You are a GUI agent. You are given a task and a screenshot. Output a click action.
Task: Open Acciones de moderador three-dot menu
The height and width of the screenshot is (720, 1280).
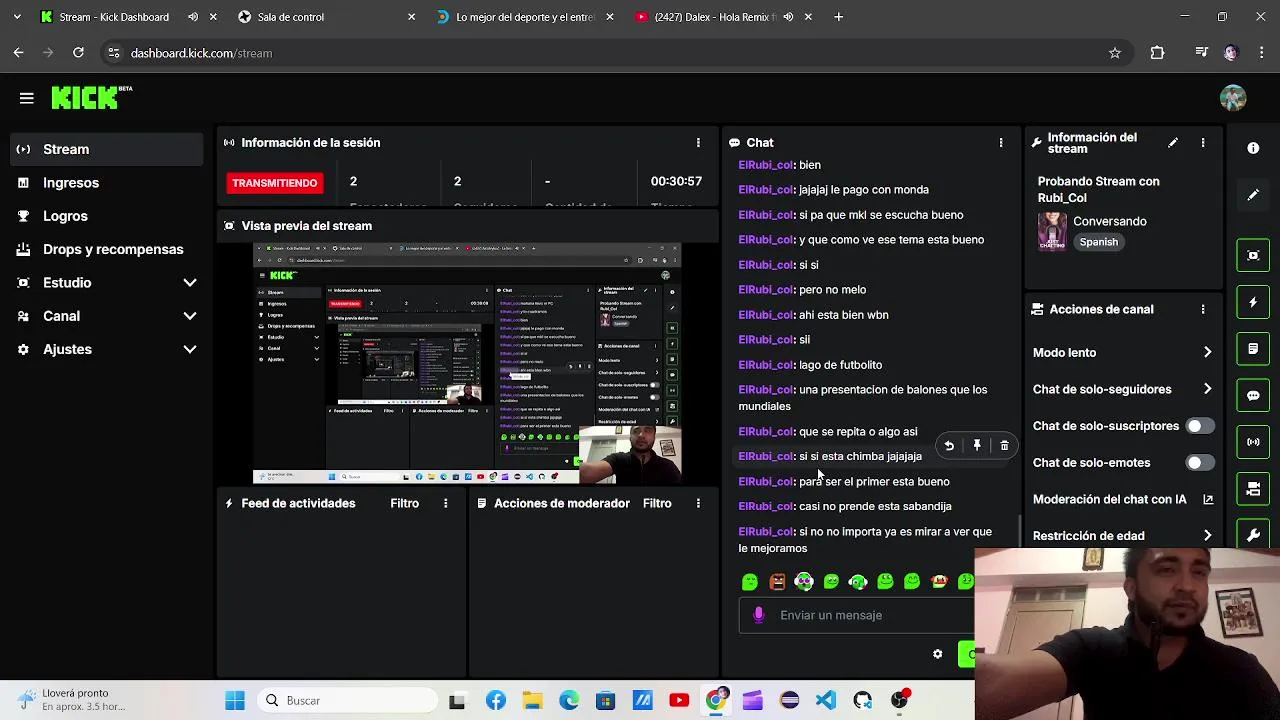point(698,504)
